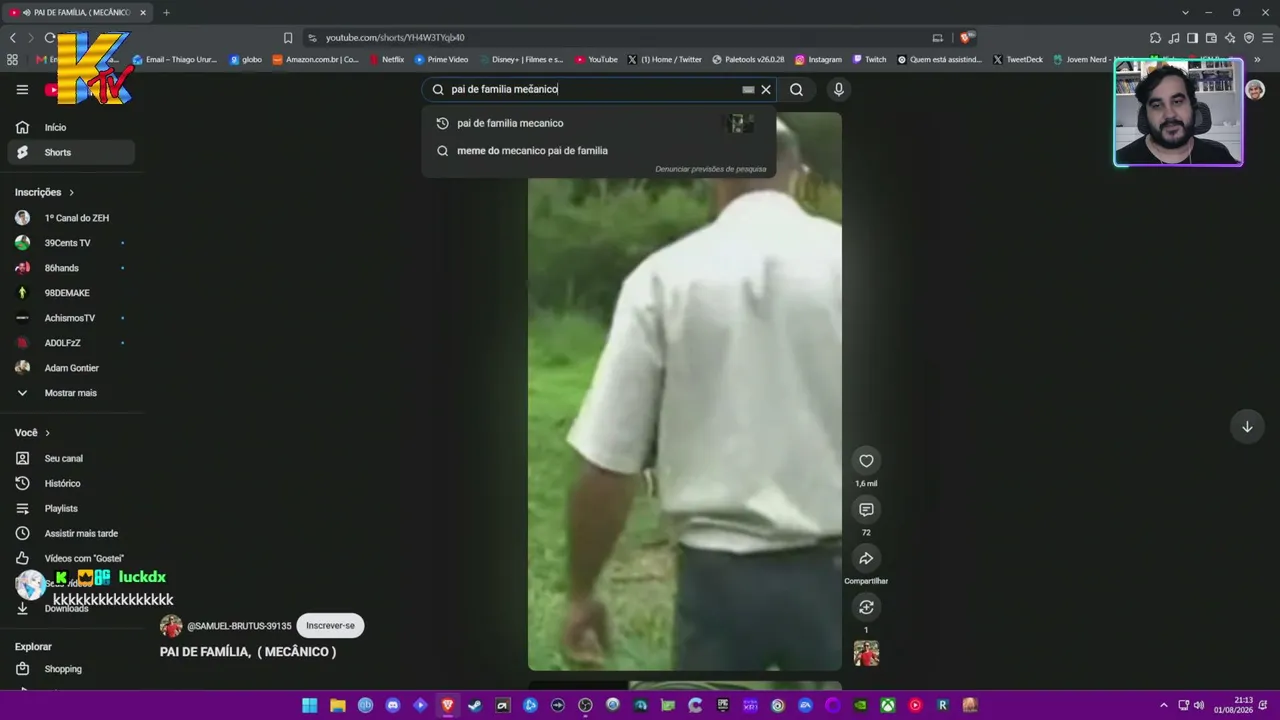Open the tab search dropdown arrow
1280x720 pixels.
point(1185,13)
